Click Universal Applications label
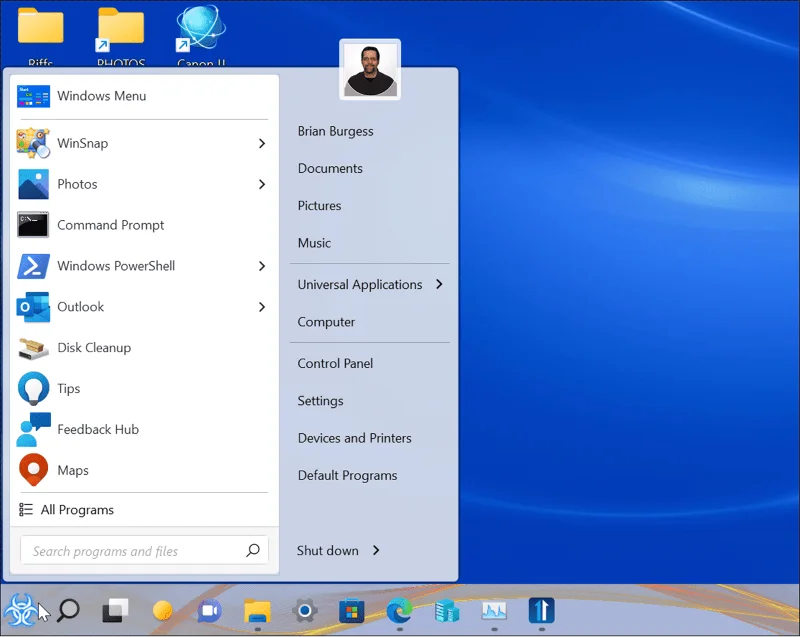This screenshot has width=800, height=637. [360, 284]
